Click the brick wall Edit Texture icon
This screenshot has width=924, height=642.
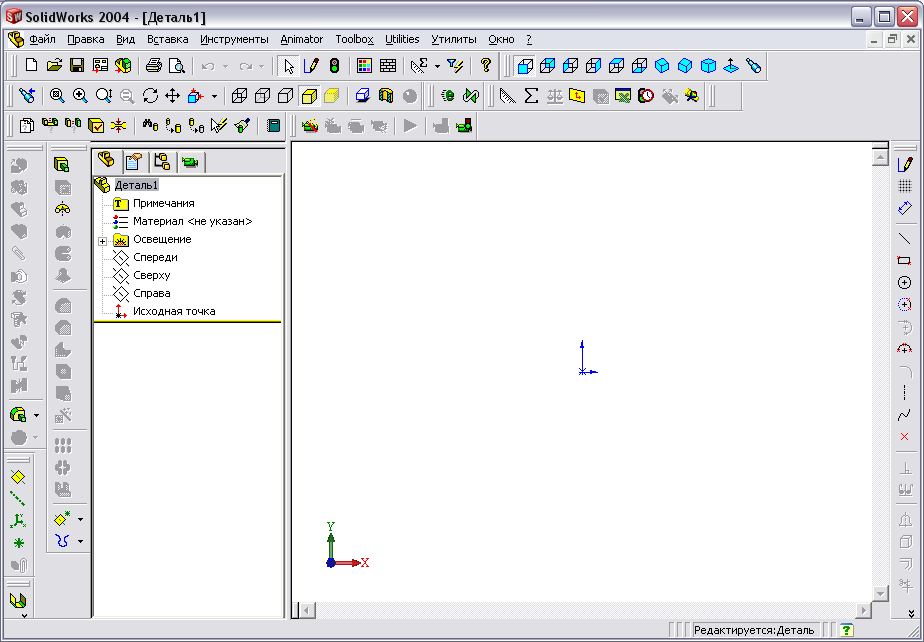pos(388,65)
